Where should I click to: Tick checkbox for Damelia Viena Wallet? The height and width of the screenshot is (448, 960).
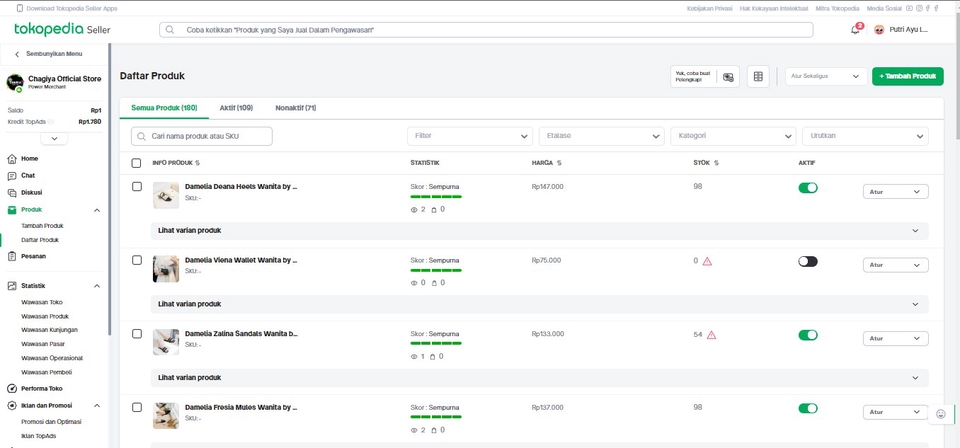(x=137, y=260)
